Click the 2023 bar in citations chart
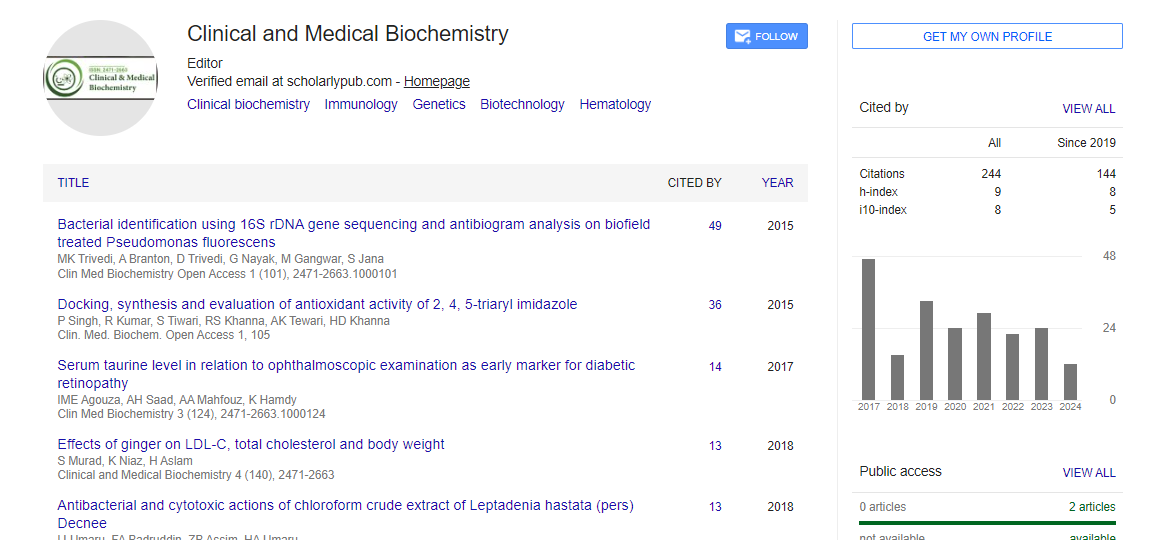This screenshot has height=540, width=1173. click(x=1041, y=363)
